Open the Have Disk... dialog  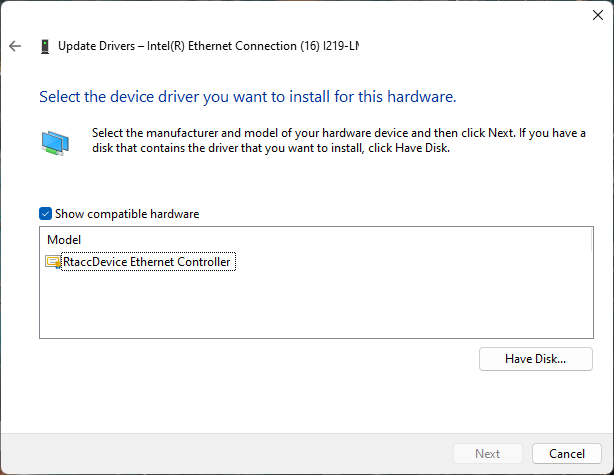(535, 358)
